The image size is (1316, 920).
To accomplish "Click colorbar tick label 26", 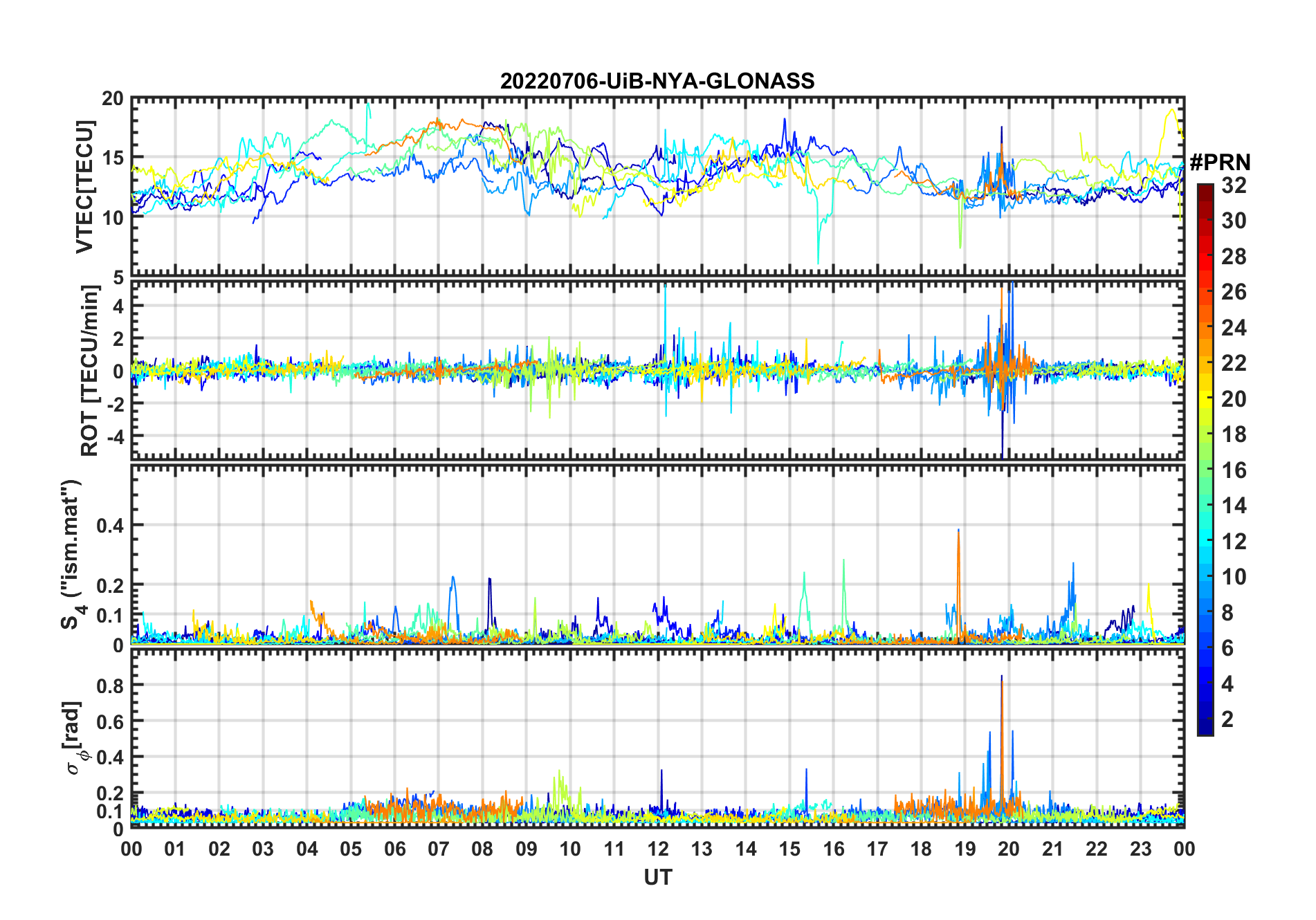I will (x=1234, y=292).
